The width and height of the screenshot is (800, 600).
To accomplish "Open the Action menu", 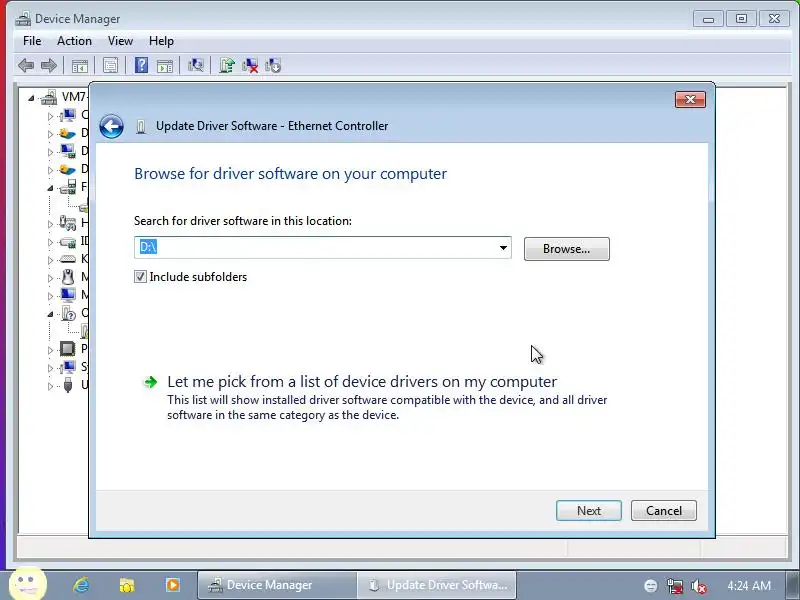I will click(74, 41).
